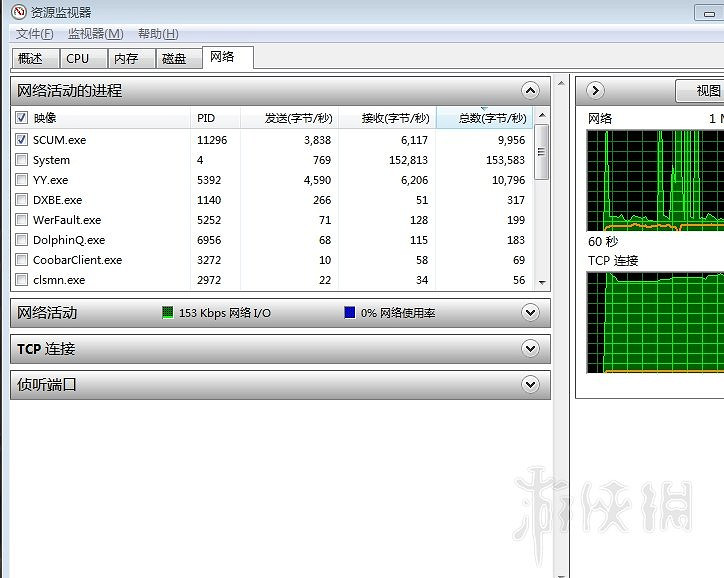Switch to the 内存 tab
Viewport: 724px width, 578px height.
(x=126, y=59)
